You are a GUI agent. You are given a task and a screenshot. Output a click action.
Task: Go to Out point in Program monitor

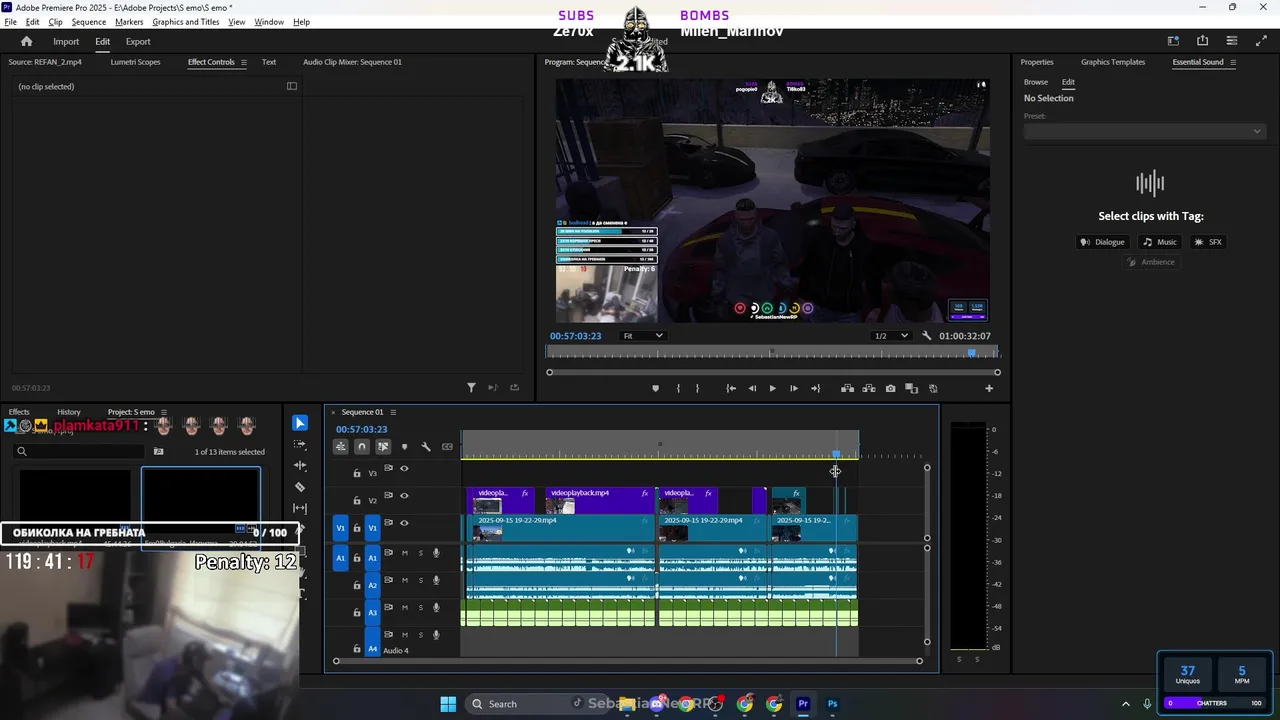point(815,388)
